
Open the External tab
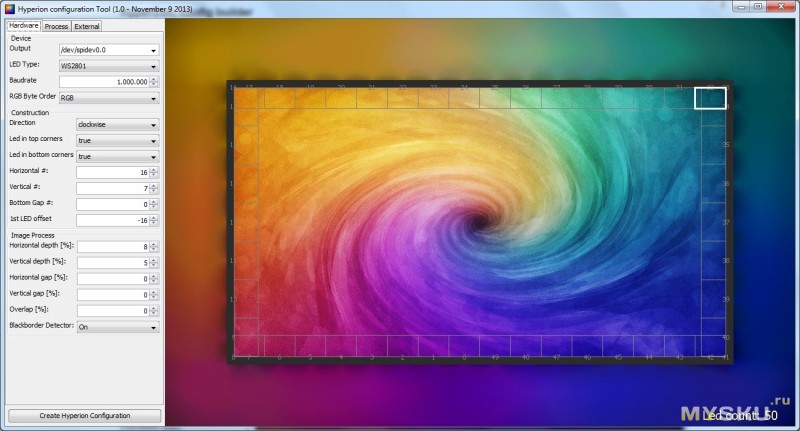pyautogui.click(x=87, y=26)
